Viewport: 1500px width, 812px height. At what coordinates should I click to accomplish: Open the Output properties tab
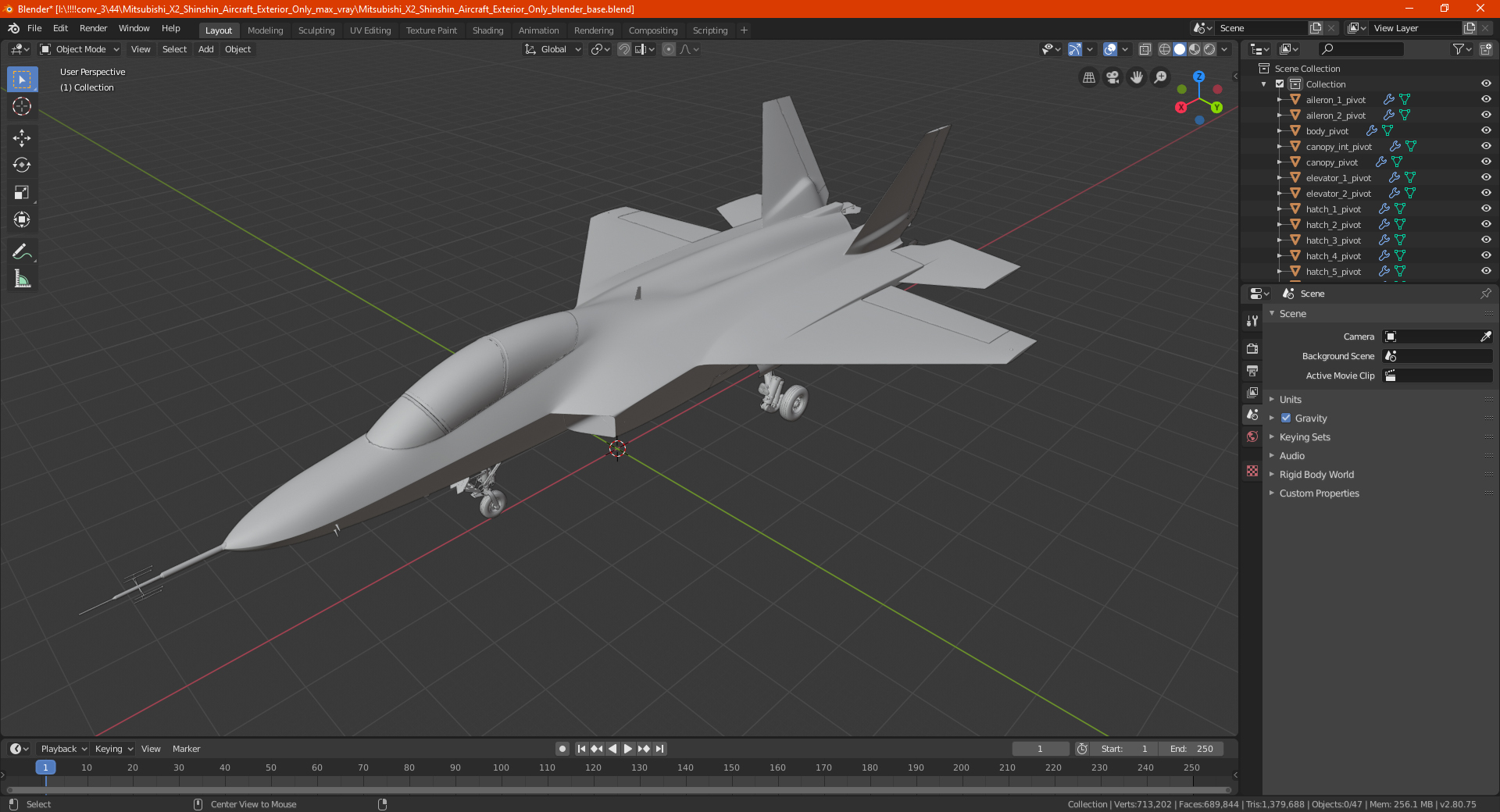click(1252, 370)
